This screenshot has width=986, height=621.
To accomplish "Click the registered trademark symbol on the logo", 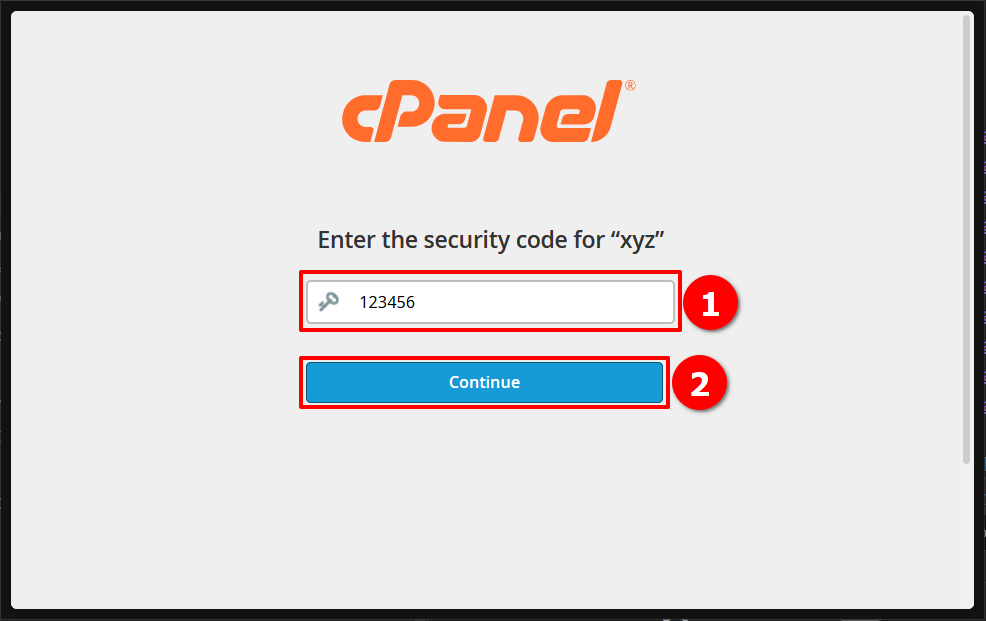I will [630, 84].
